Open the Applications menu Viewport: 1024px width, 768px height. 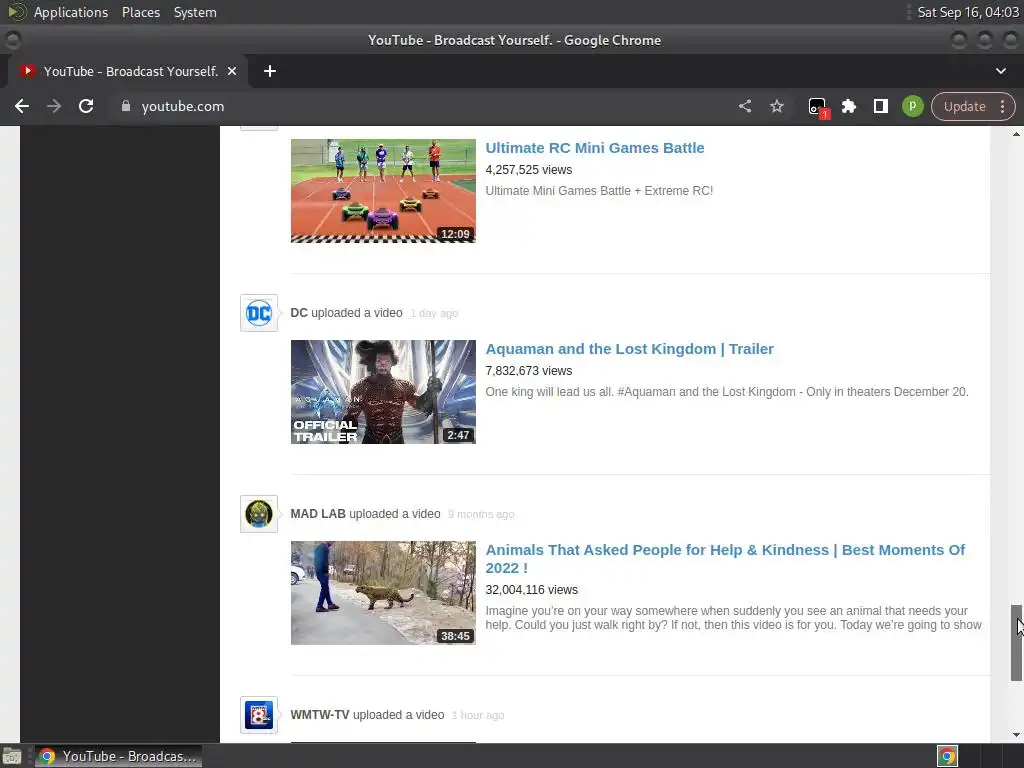[71, 12]
